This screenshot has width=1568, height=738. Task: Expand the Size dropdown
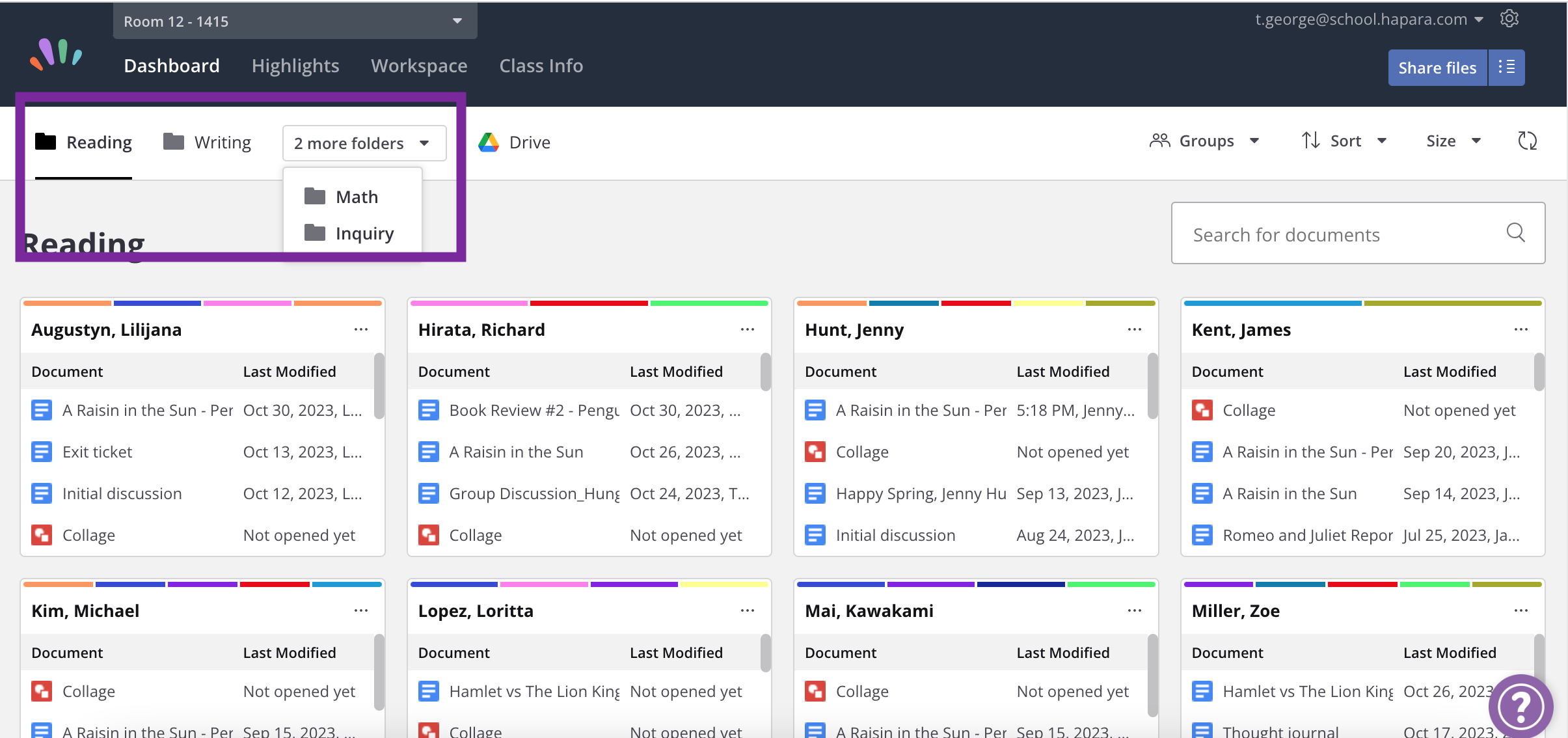(1453, 141)
